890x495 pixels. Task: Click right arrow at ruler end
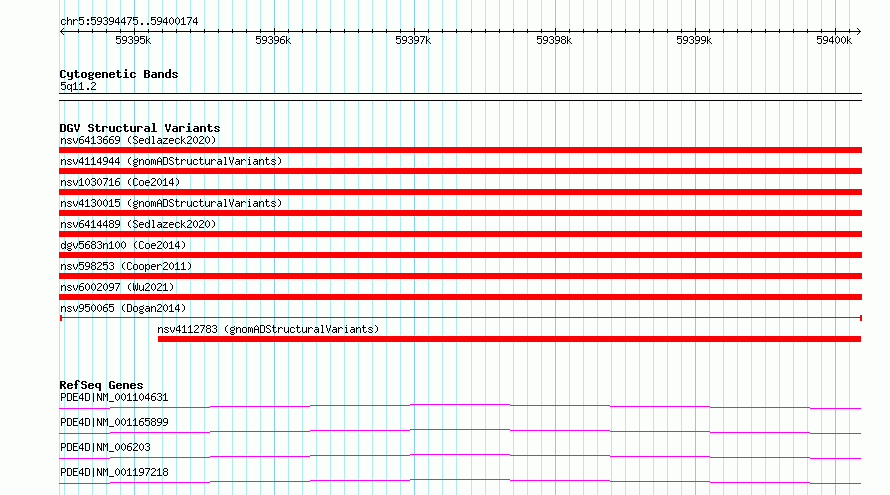click(x=859, y=32)
